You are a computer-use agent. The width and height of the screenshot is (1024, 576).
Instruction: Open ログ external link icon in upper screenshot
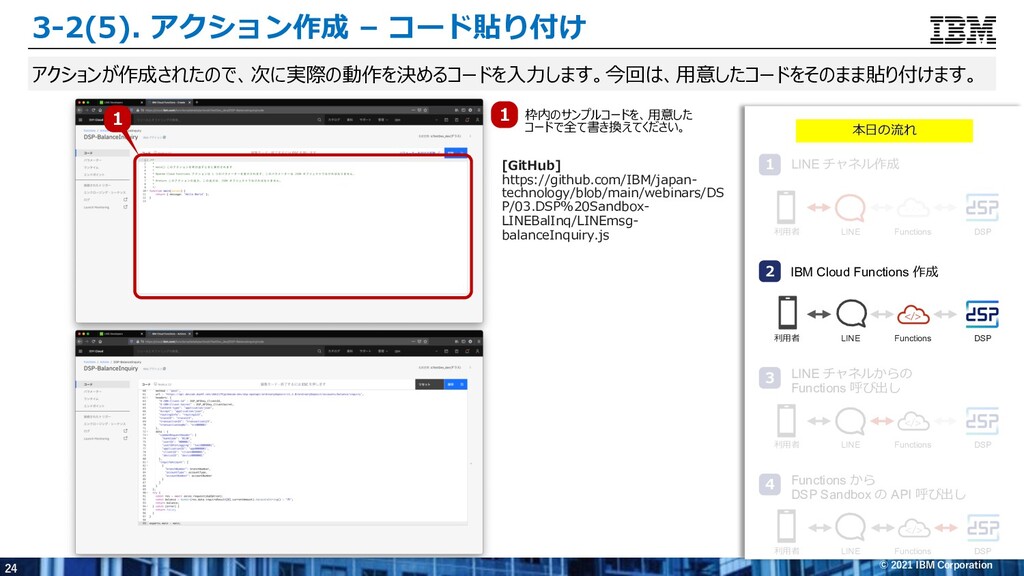[125, 199]
